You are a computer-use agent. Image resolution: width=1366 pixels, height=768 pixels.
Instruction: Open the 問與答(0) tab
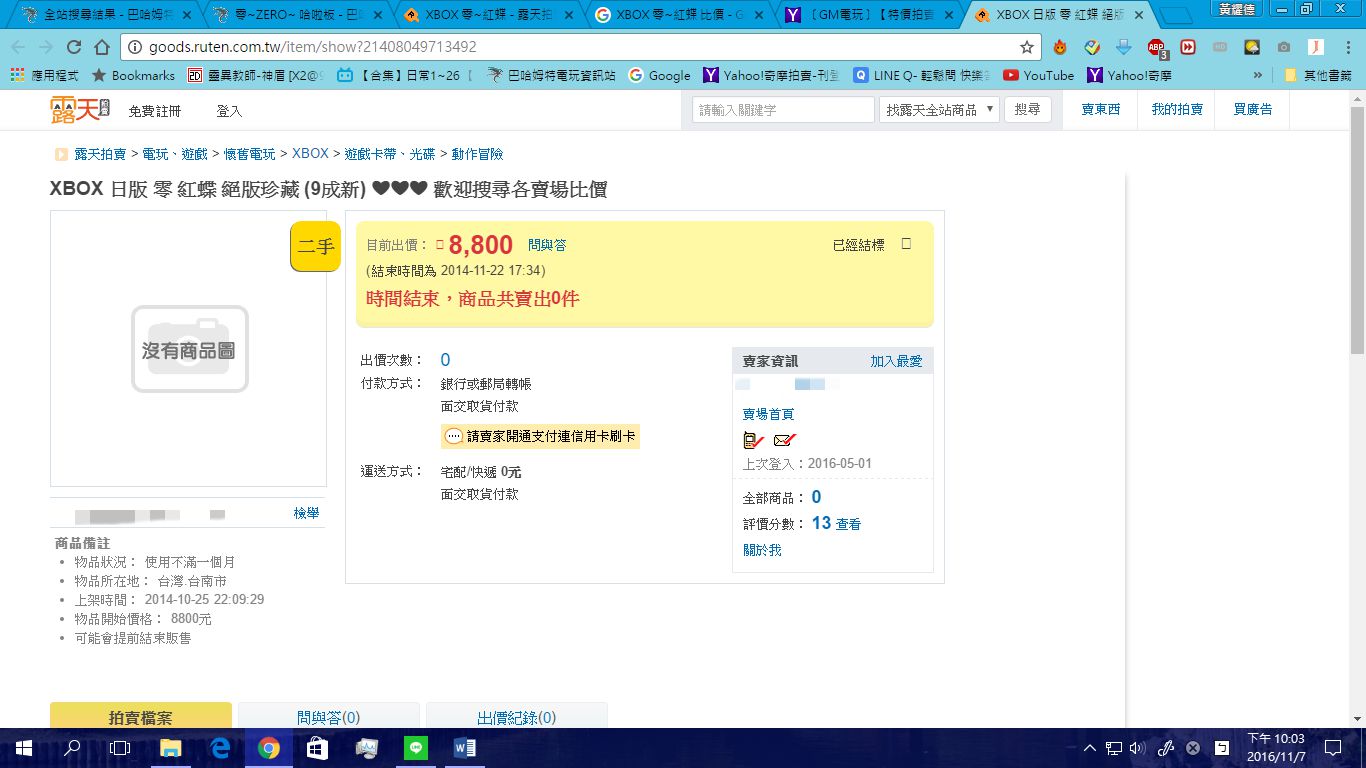click(329, 716)
